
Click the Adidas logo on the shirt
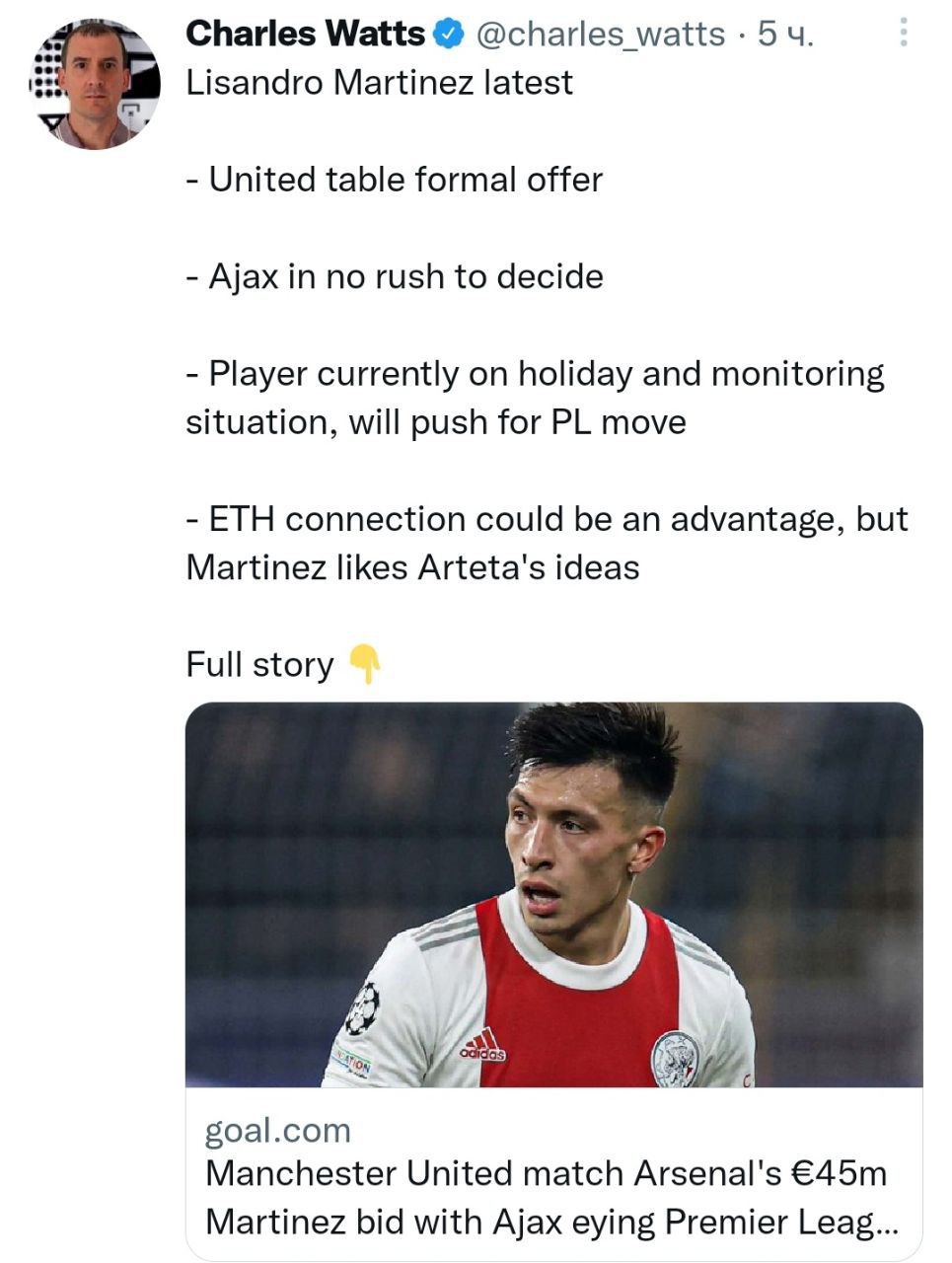click(x=482, y=1048)
